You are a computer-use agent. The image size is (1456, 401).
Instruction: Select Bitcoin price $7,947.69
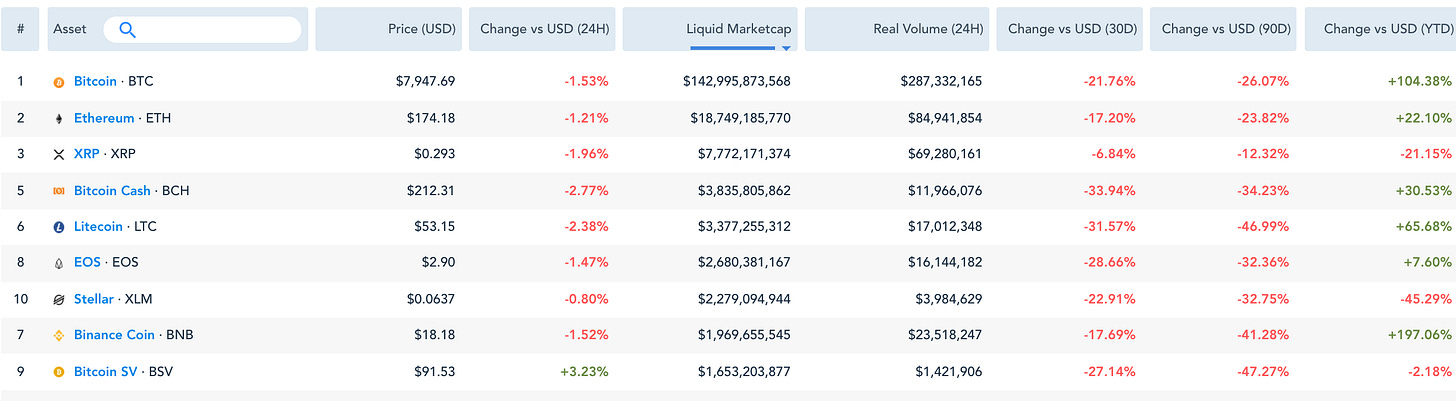point(425,82)
